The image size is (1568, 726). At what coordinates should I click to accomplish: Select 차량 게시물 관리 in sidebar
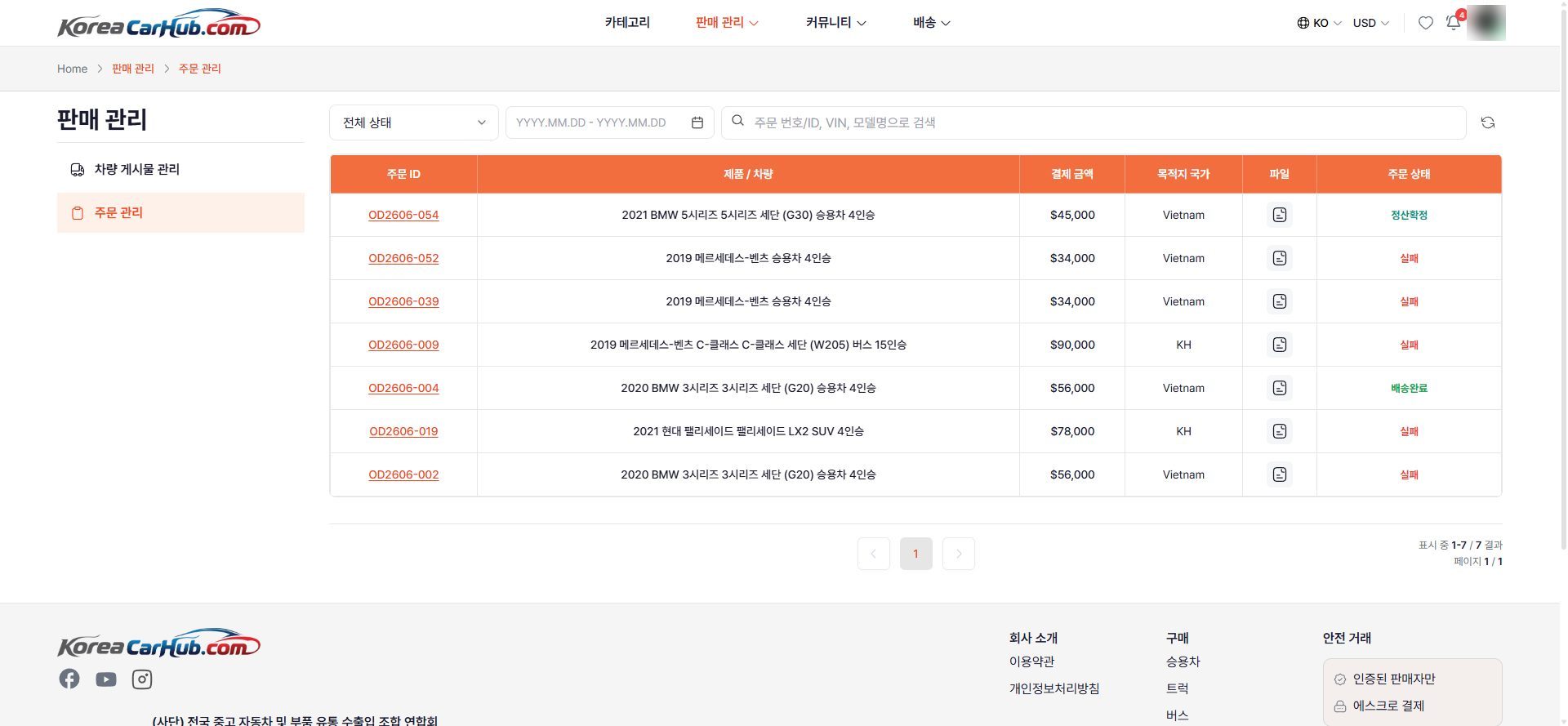point(180,169)
